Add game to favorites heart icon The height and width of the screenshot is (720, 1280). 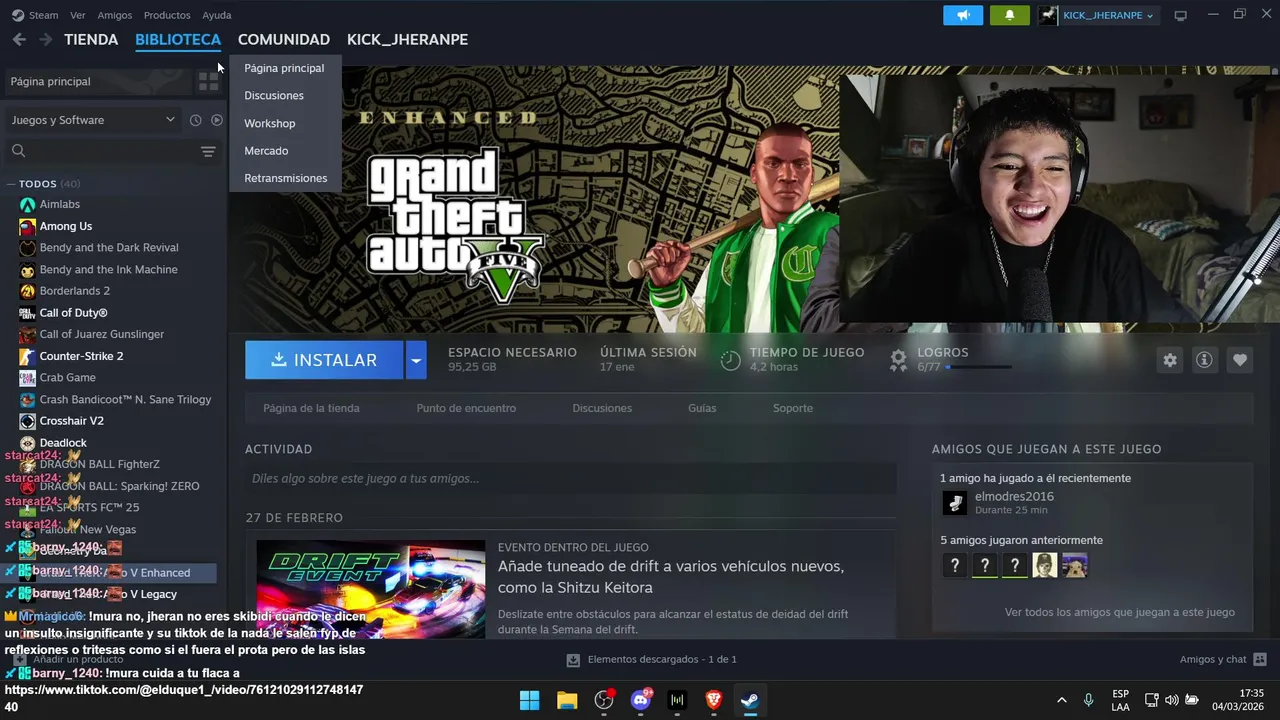[x=1240, y=360]
